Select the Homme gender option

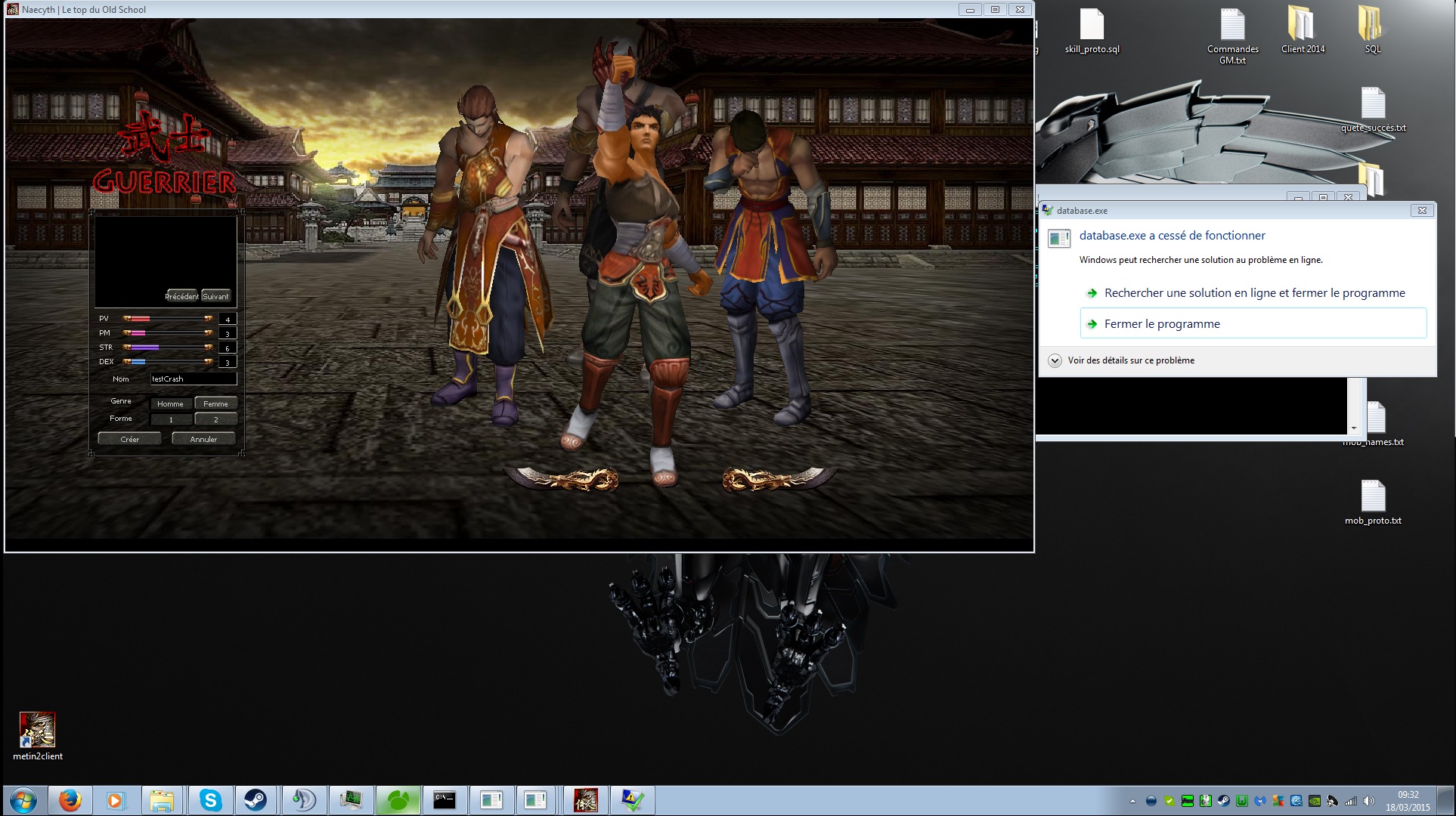(170, 403)
